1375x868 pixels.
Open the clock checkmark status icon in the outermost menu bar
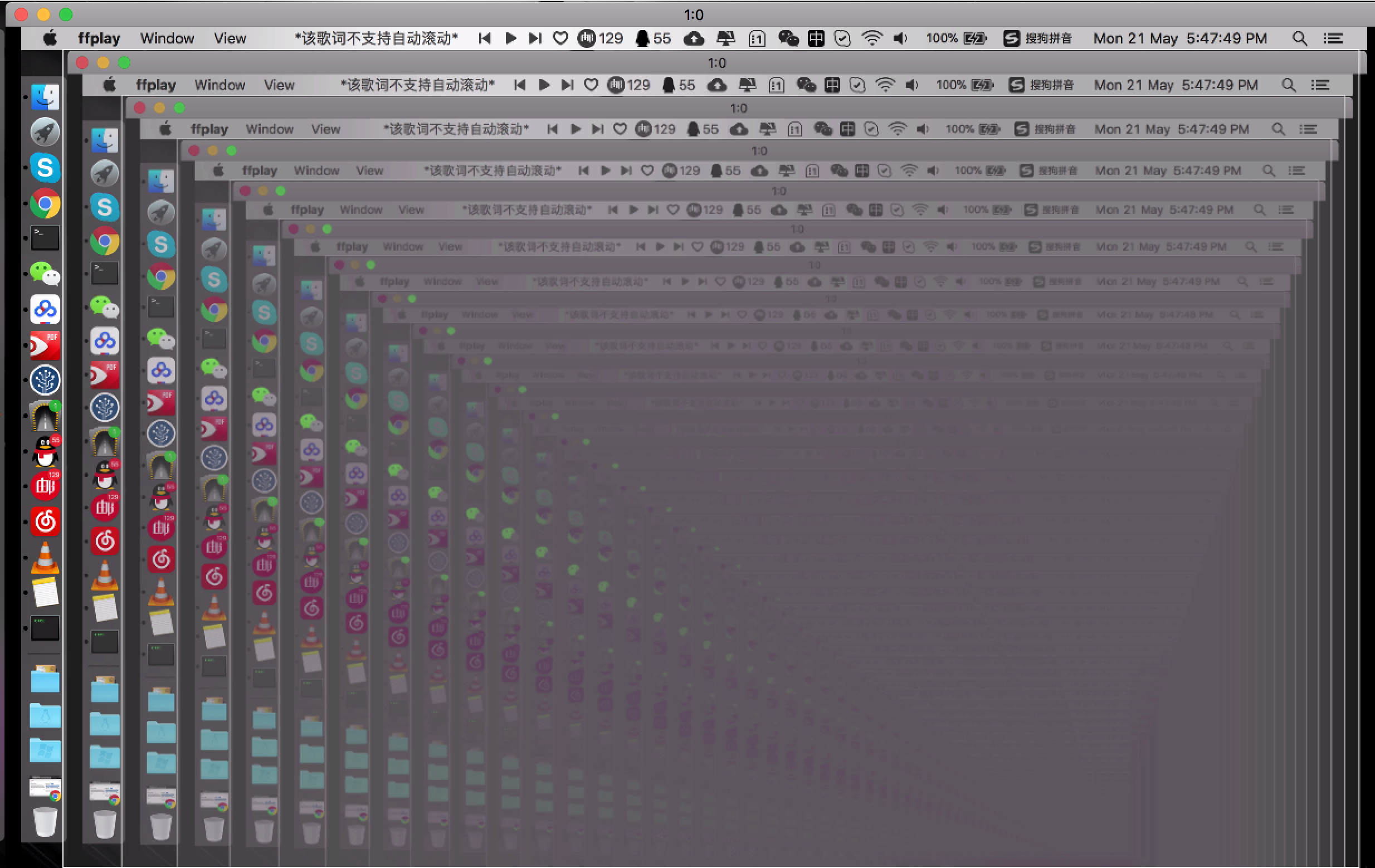pyautogui.click(x=842, y=38)
